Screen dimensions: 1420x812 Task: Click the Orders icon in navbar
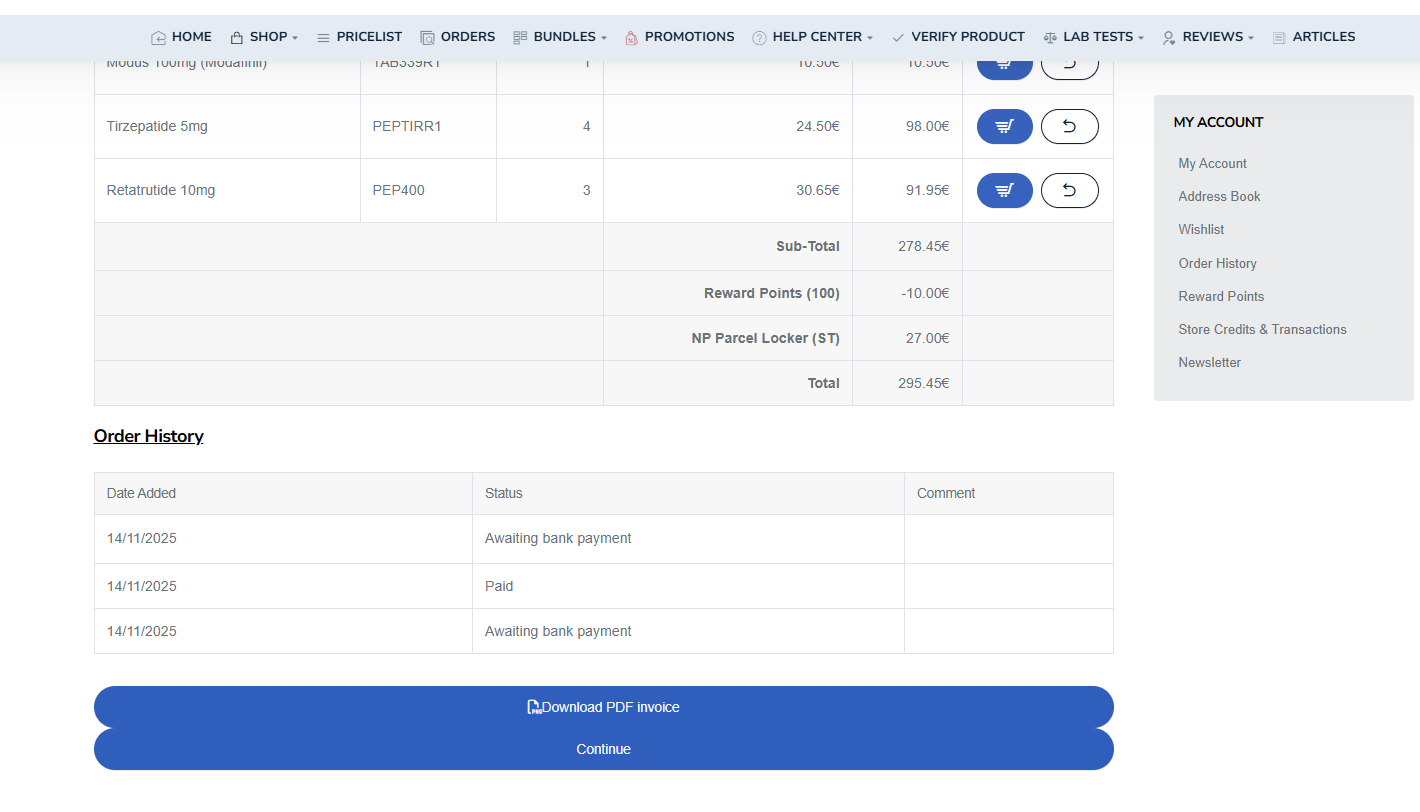click(x=427, y=38)
